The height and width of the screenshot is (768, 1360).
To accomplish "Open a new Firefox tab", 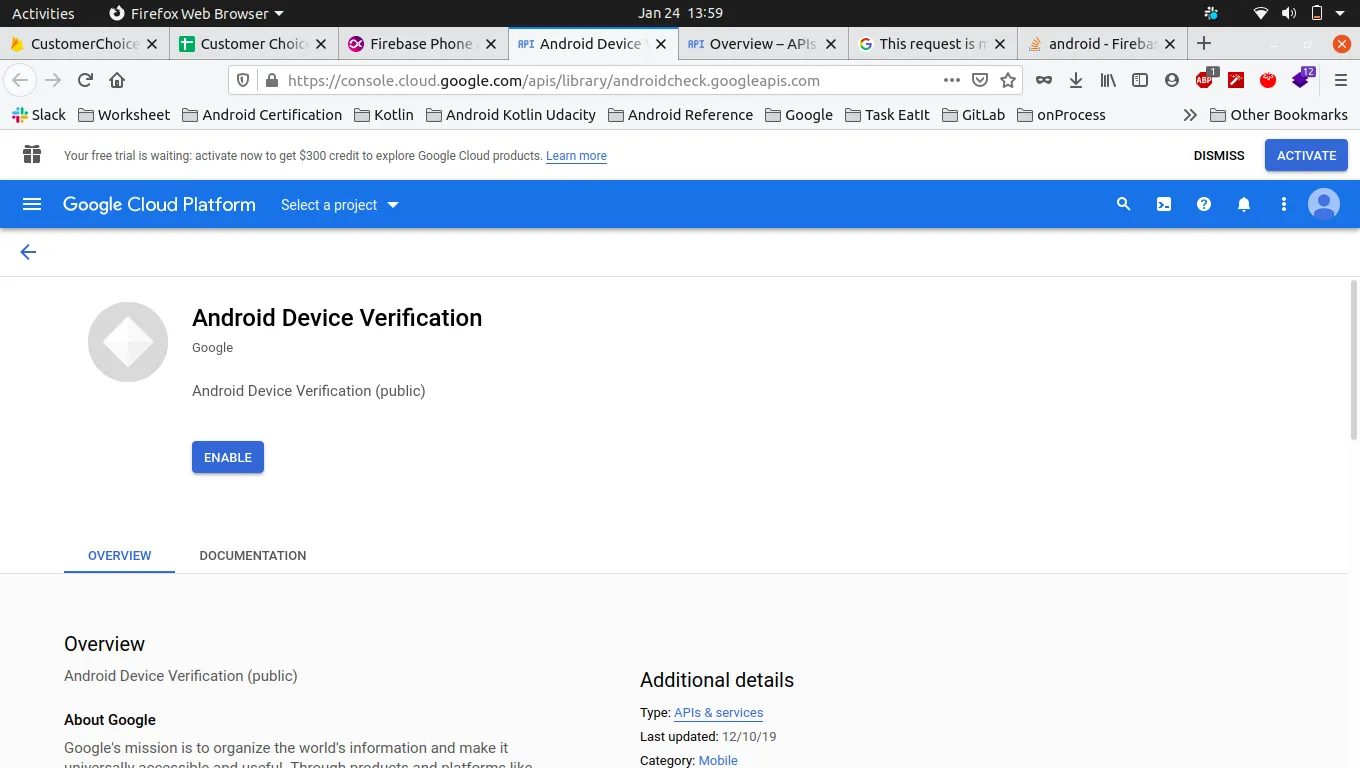I will (1204, 43).
